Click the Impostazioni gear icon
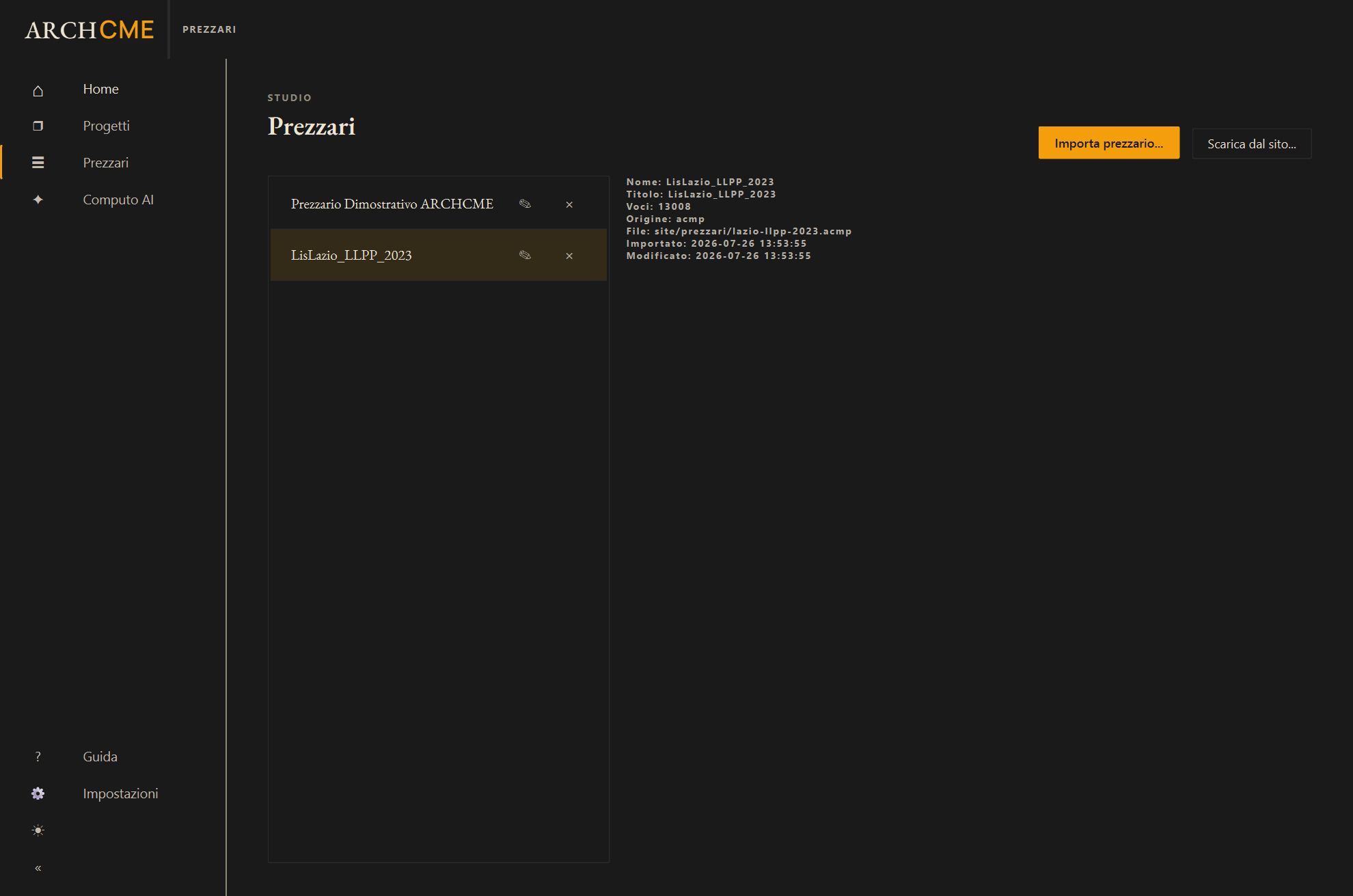 click(x=38, y=793)
